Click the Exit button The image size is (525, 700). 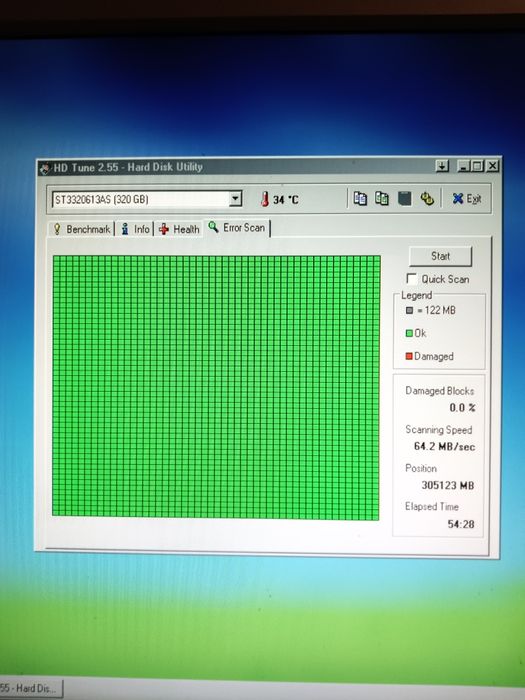point(467,199)
